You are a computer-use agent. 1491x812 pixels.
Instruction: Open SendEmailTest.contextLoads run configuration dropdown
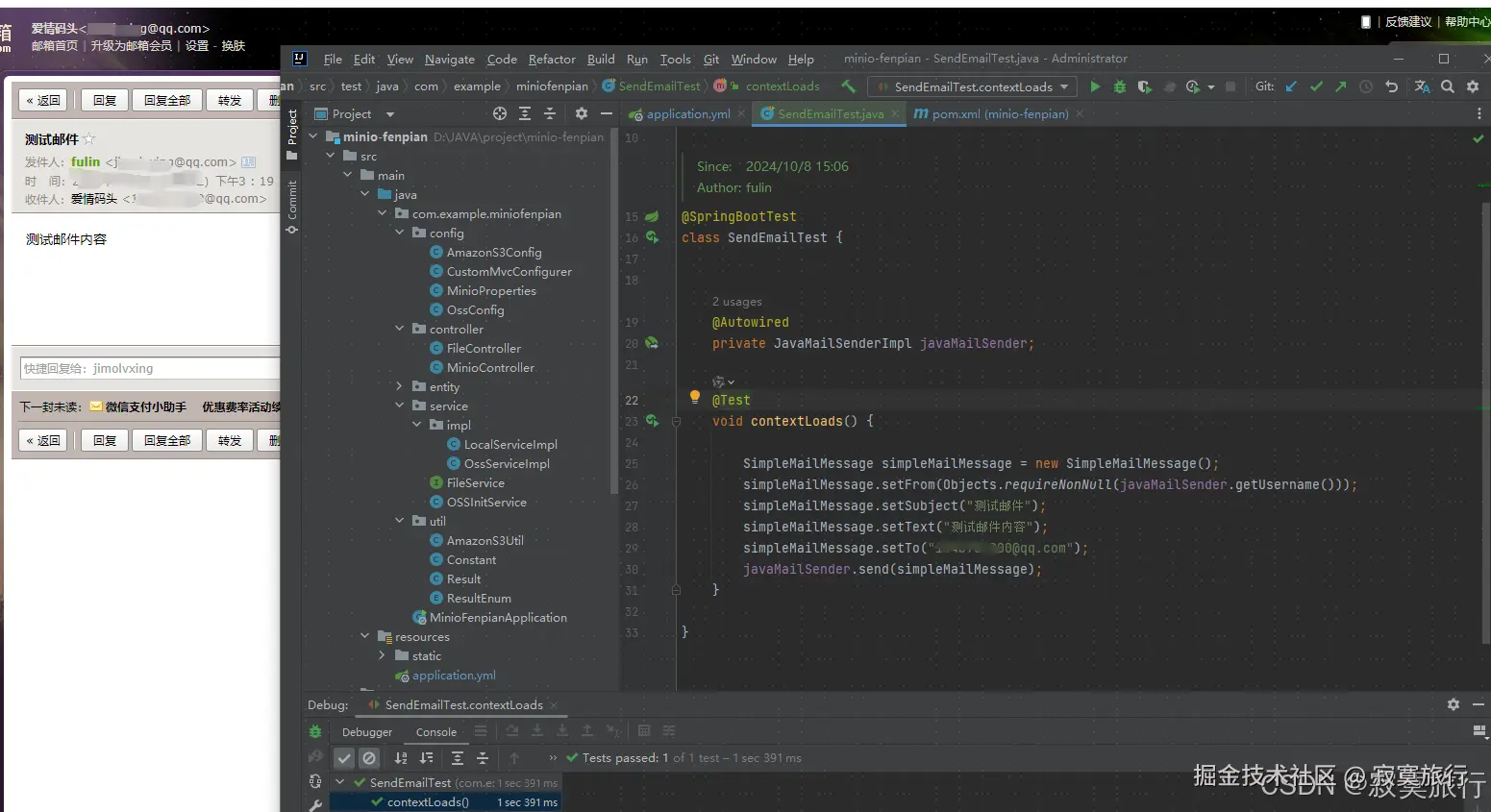[973, 86]
